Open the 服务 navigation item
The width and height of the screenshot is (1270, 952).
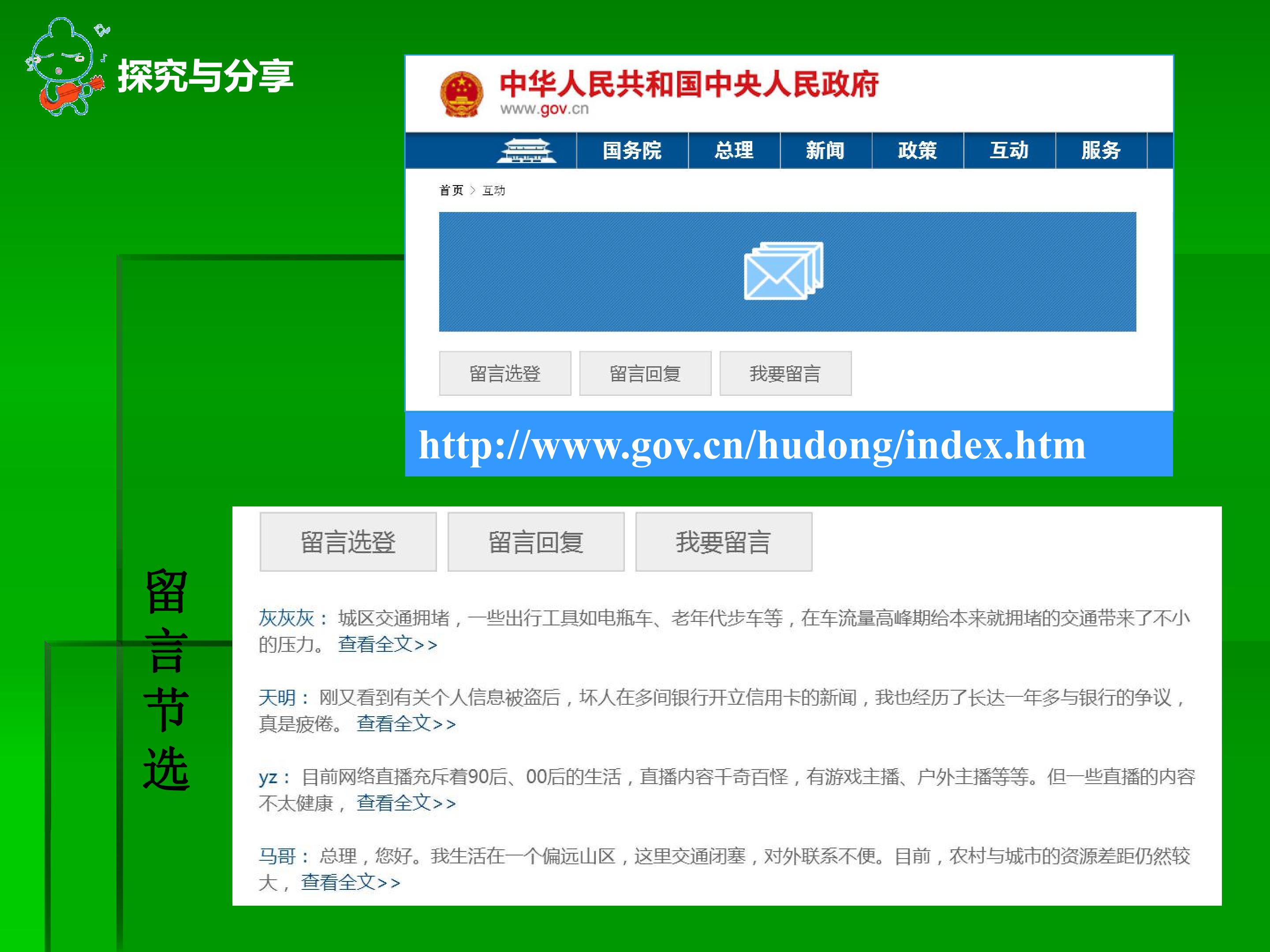coord(1101,150)
